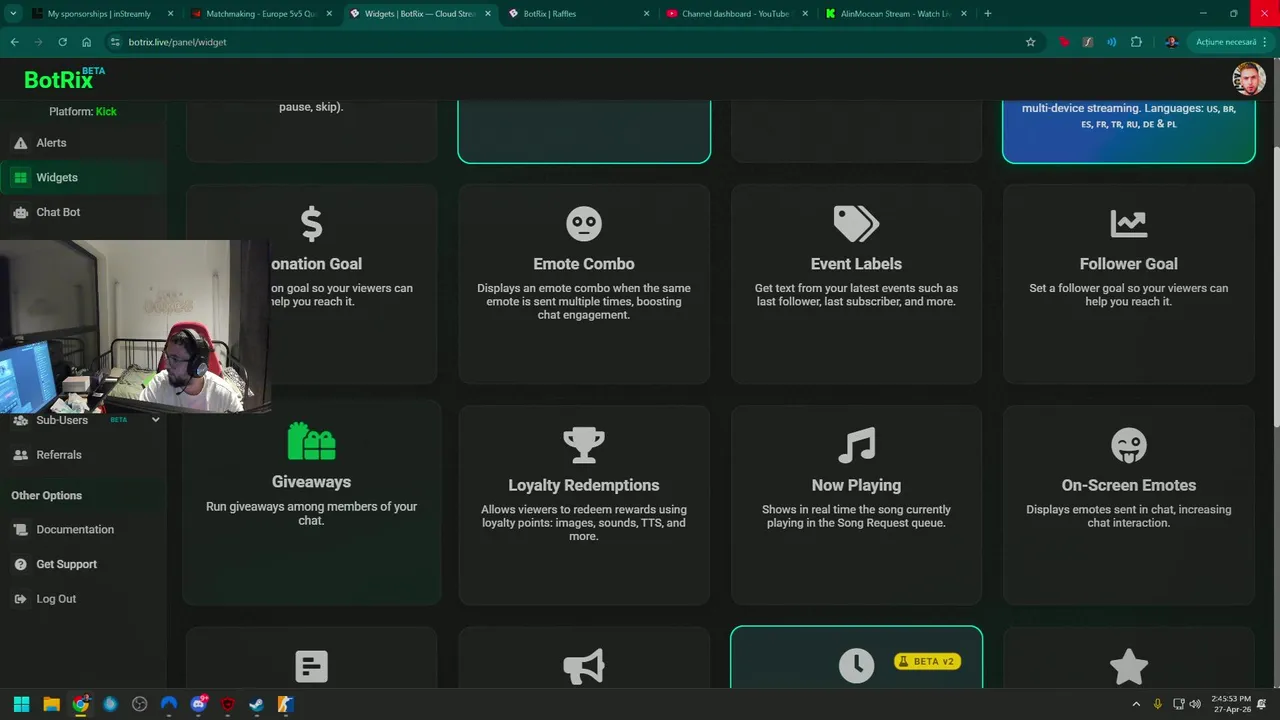
Task: Click the Log Out icon
Action: click(x=20, y=599)
